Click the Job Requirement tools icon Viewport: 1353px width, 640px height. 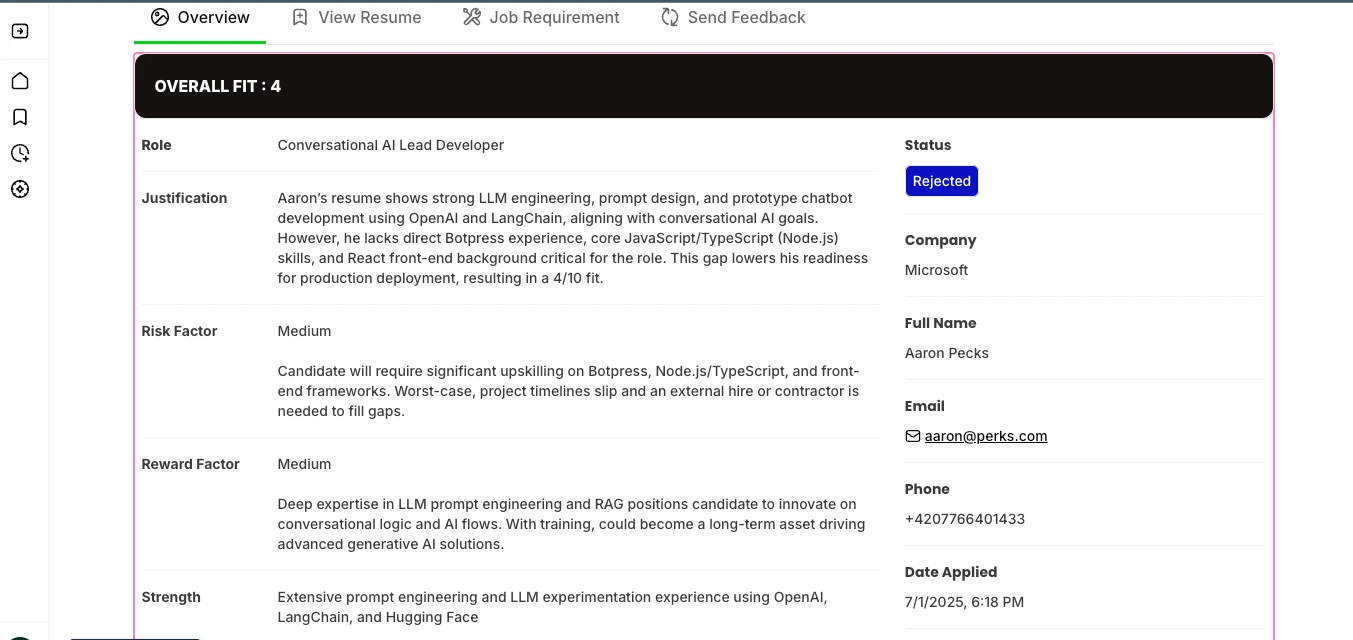pyautogui.click(x=472, y=17)
